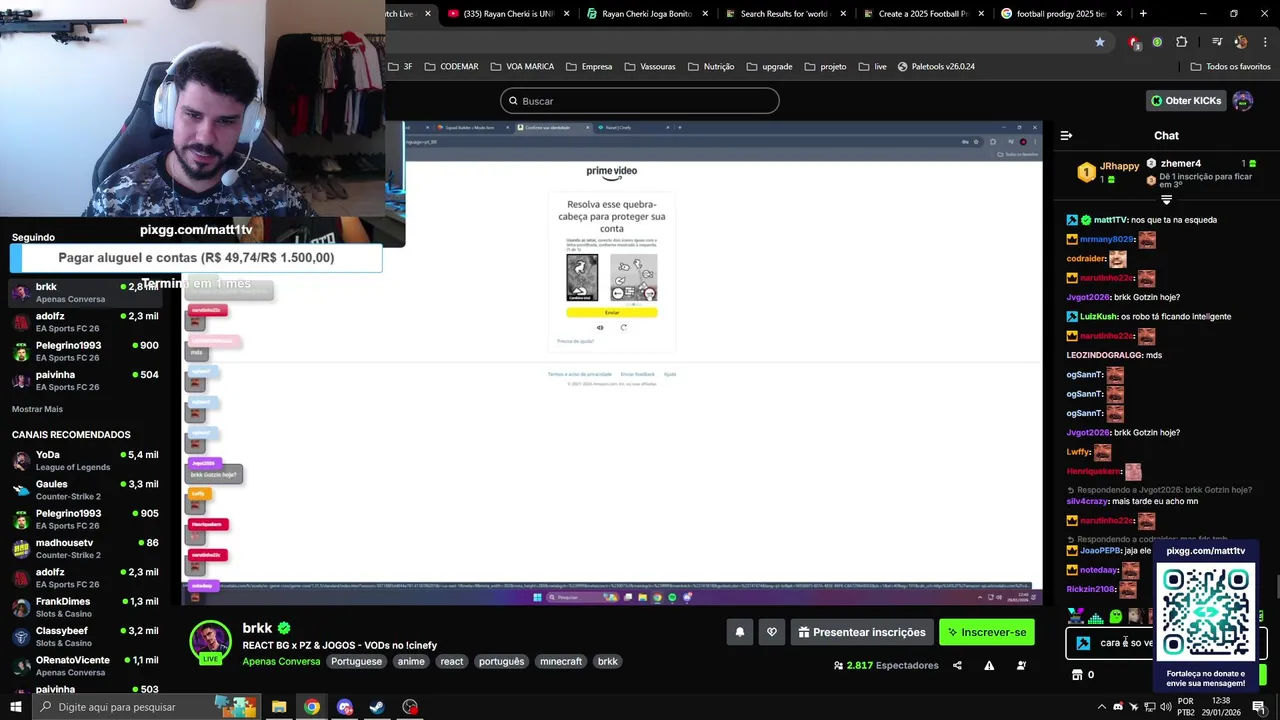The width and height of the screenshot is (1280, 720).
Task: Open the upgrade bookmark folder
Action: [769, 67]
